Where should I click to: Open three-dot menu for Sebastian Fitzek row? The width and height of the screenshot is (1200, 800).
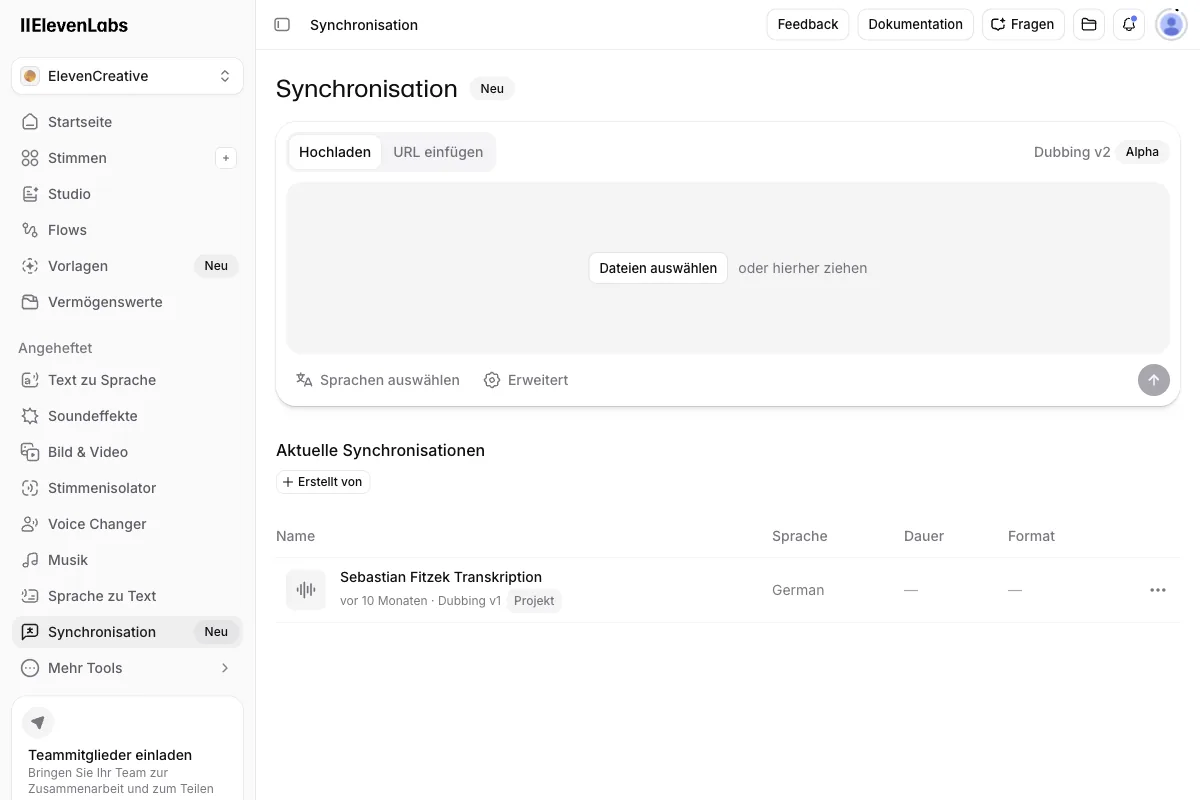1158,590
